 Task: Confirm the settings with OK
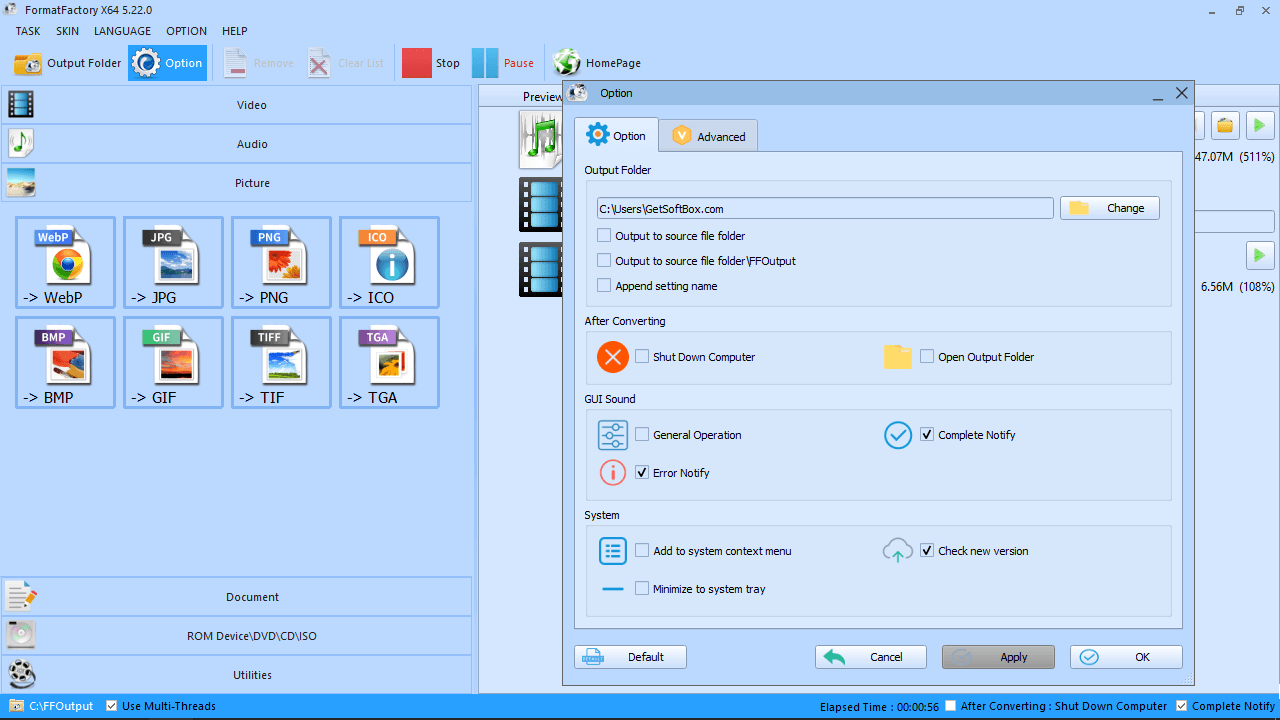tap(1126, 657)
